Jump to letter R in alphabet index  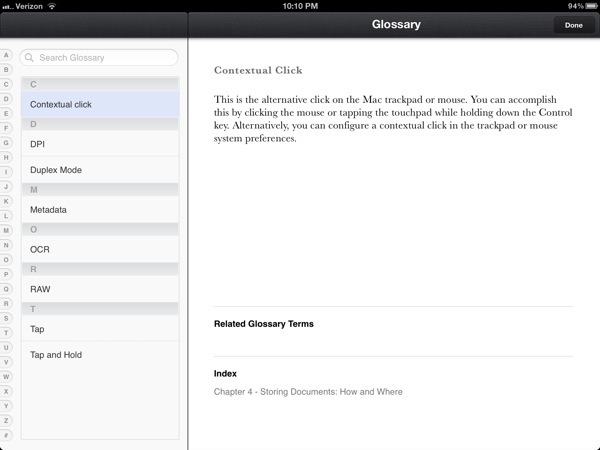click(x=6, y=303)
